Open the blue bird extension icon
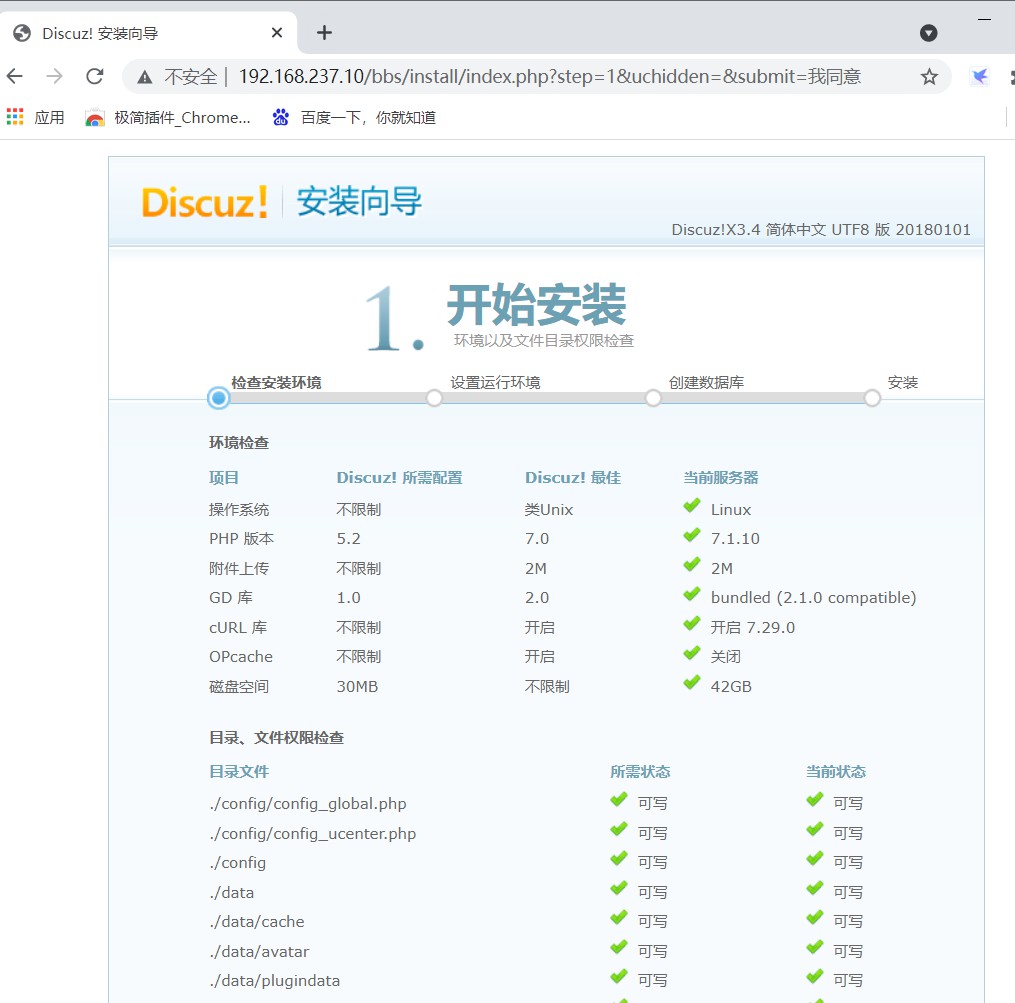 pyautogui.click(x=979, y=76)
